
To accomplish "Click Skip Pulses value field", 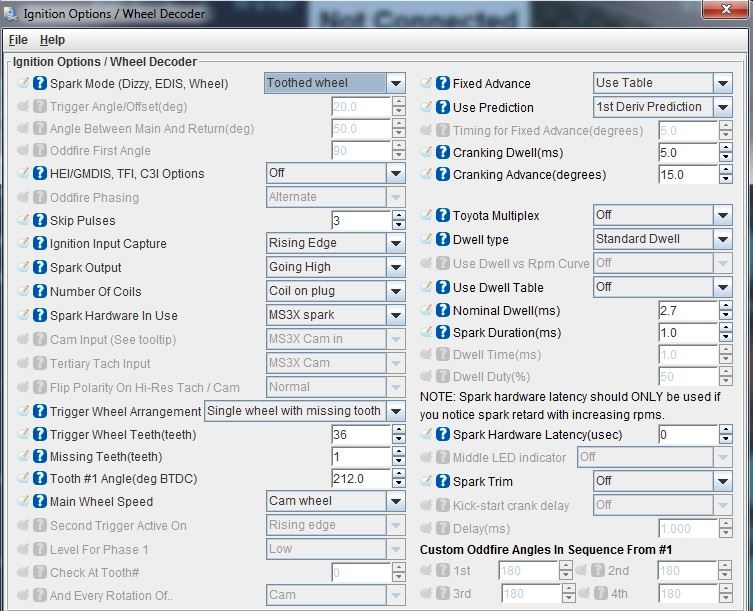I will pos(361,220).
